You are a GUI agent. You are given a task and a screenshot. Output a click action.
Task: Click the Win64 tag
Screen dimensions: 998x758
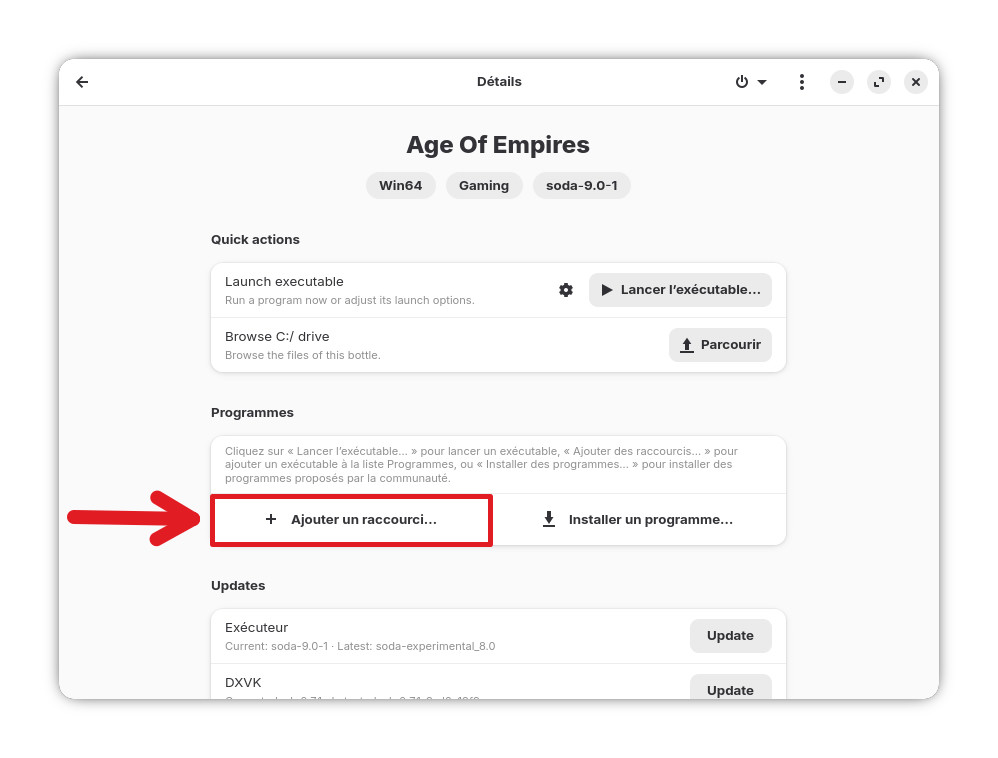point(401,186)
